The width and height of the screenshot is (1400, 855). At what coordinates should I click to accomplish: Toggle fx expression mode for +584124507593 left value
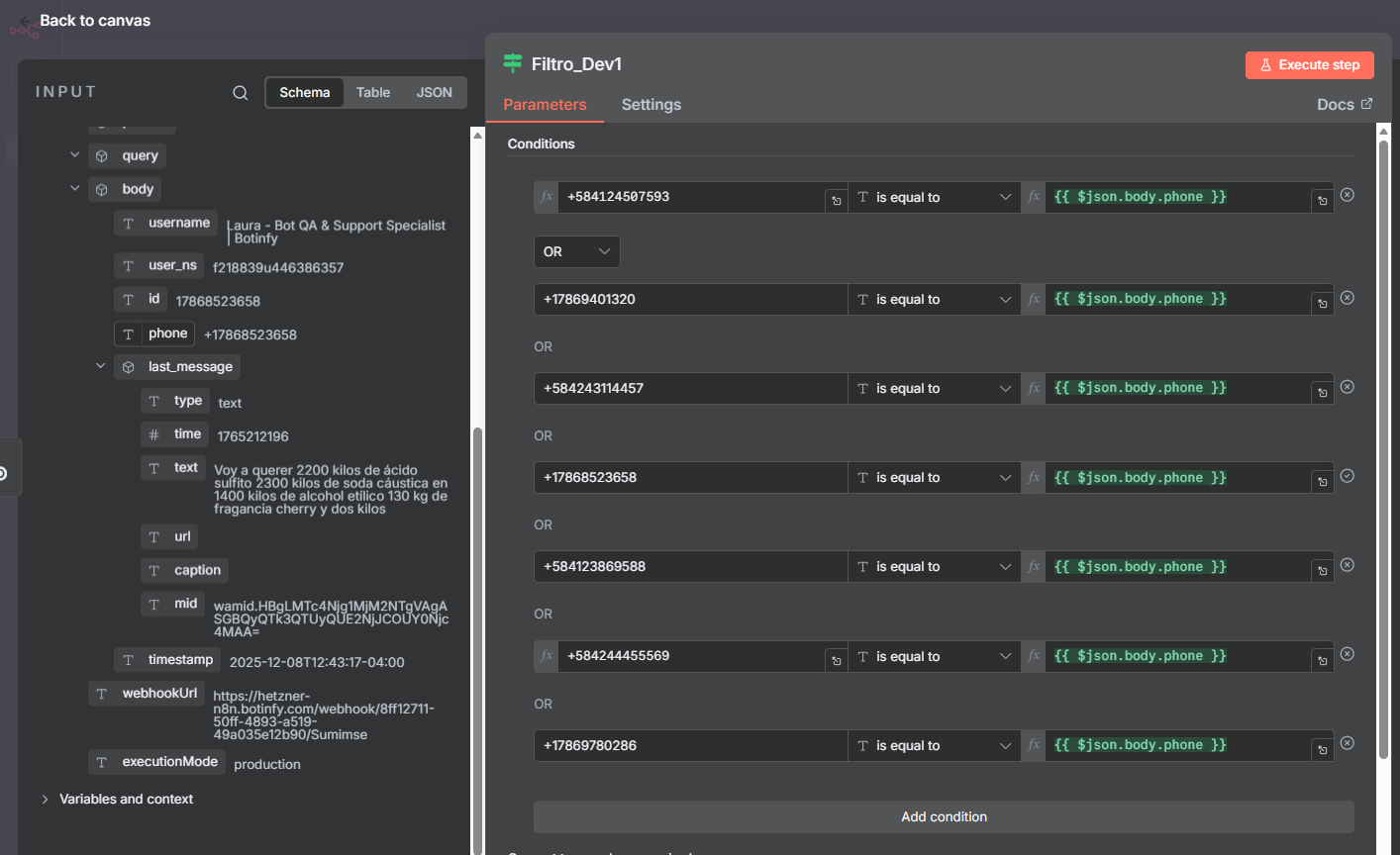point(546,197)
